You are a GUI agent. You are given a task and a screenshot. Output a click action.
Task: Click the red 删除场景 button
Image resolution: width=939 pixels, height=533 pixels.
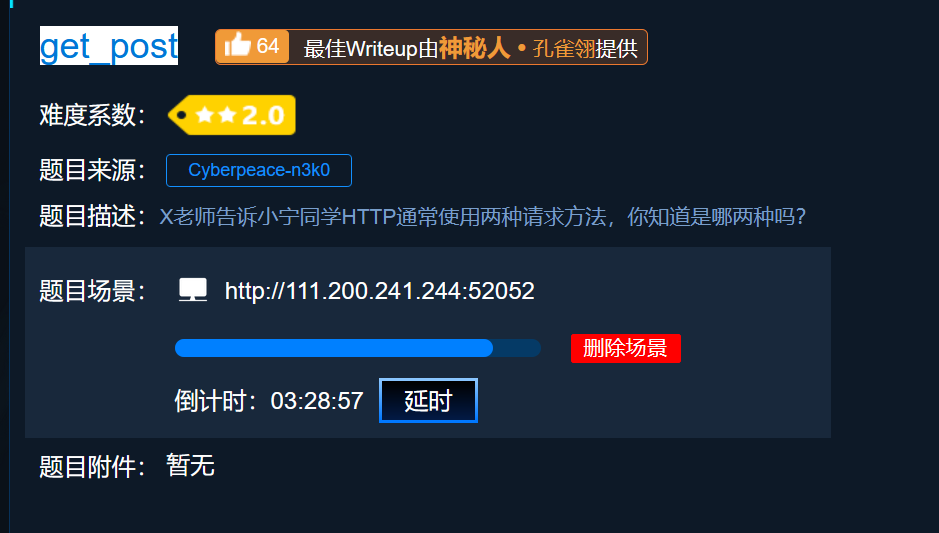[x=626, y=348]
